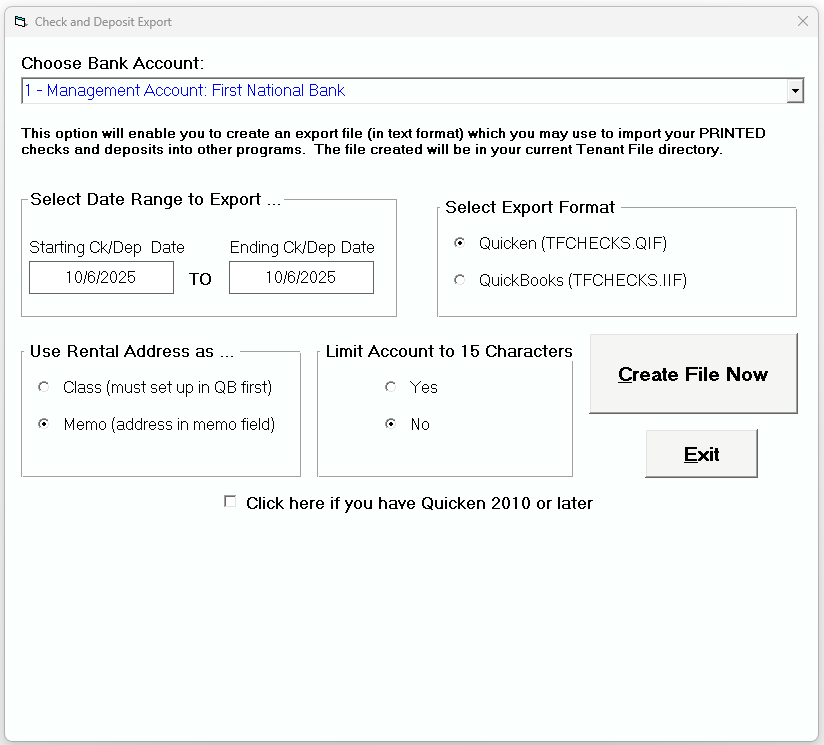This screenshot has height=745, width=824.
Task: Click the dropdown arrow beside Management Account
Action: click(795, 90)
